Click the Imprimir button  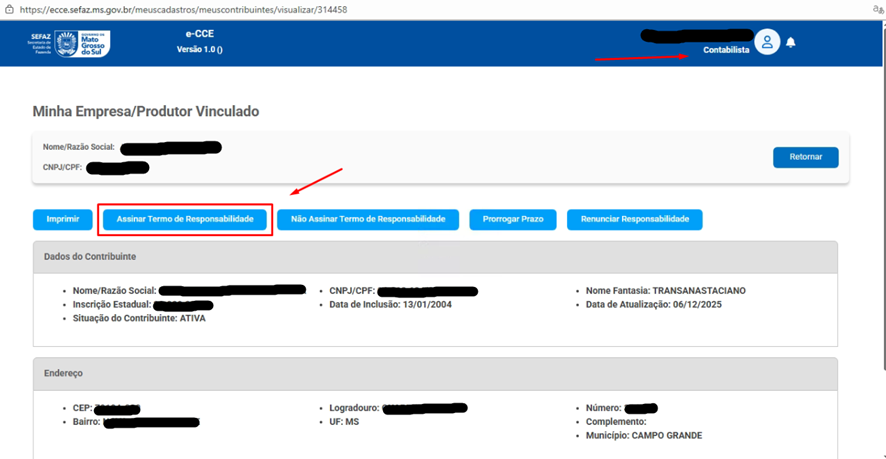62,219
